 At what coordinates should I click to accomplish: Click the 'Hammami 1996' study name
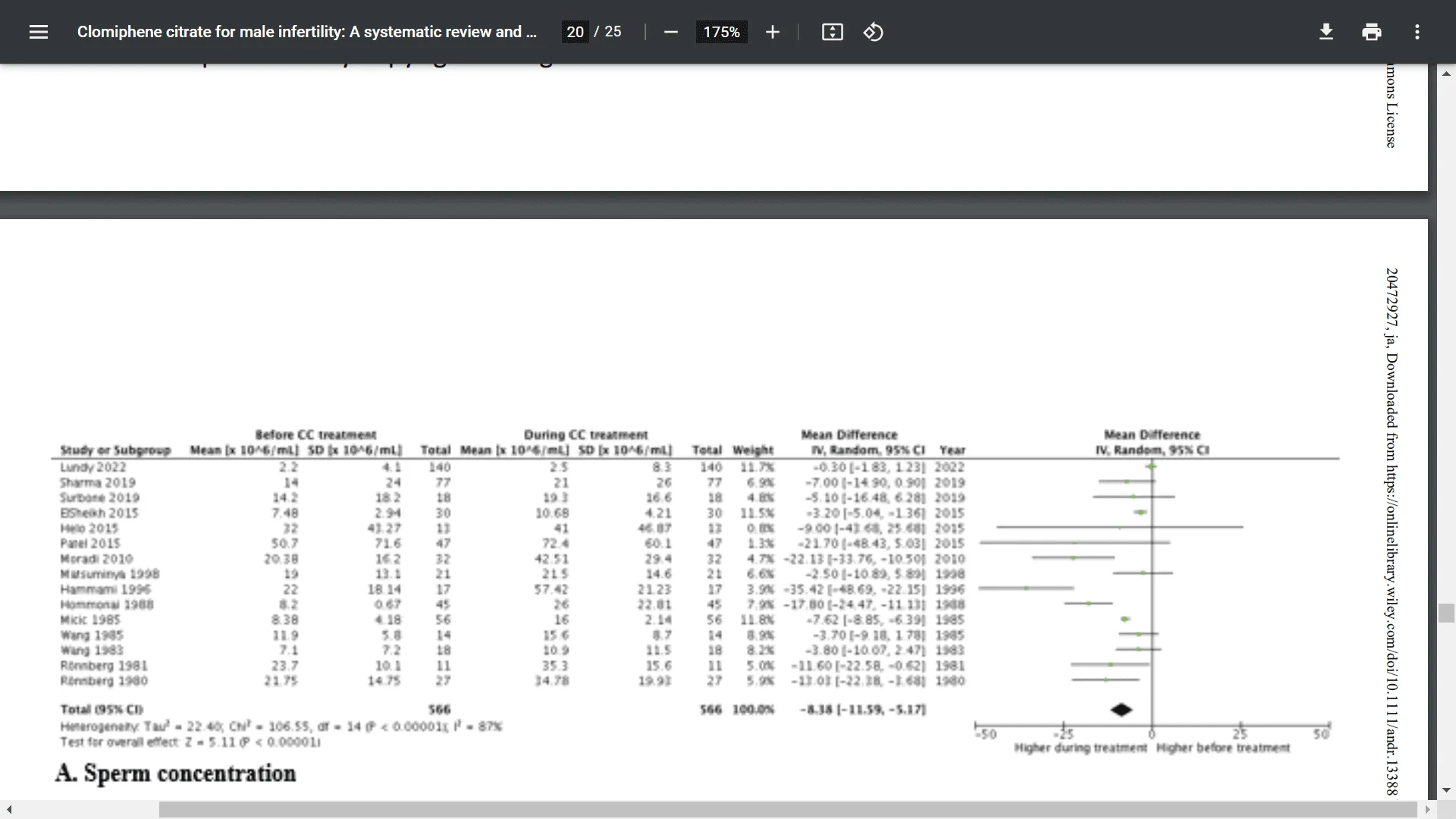pyautogui.click(x=105, y=589)
